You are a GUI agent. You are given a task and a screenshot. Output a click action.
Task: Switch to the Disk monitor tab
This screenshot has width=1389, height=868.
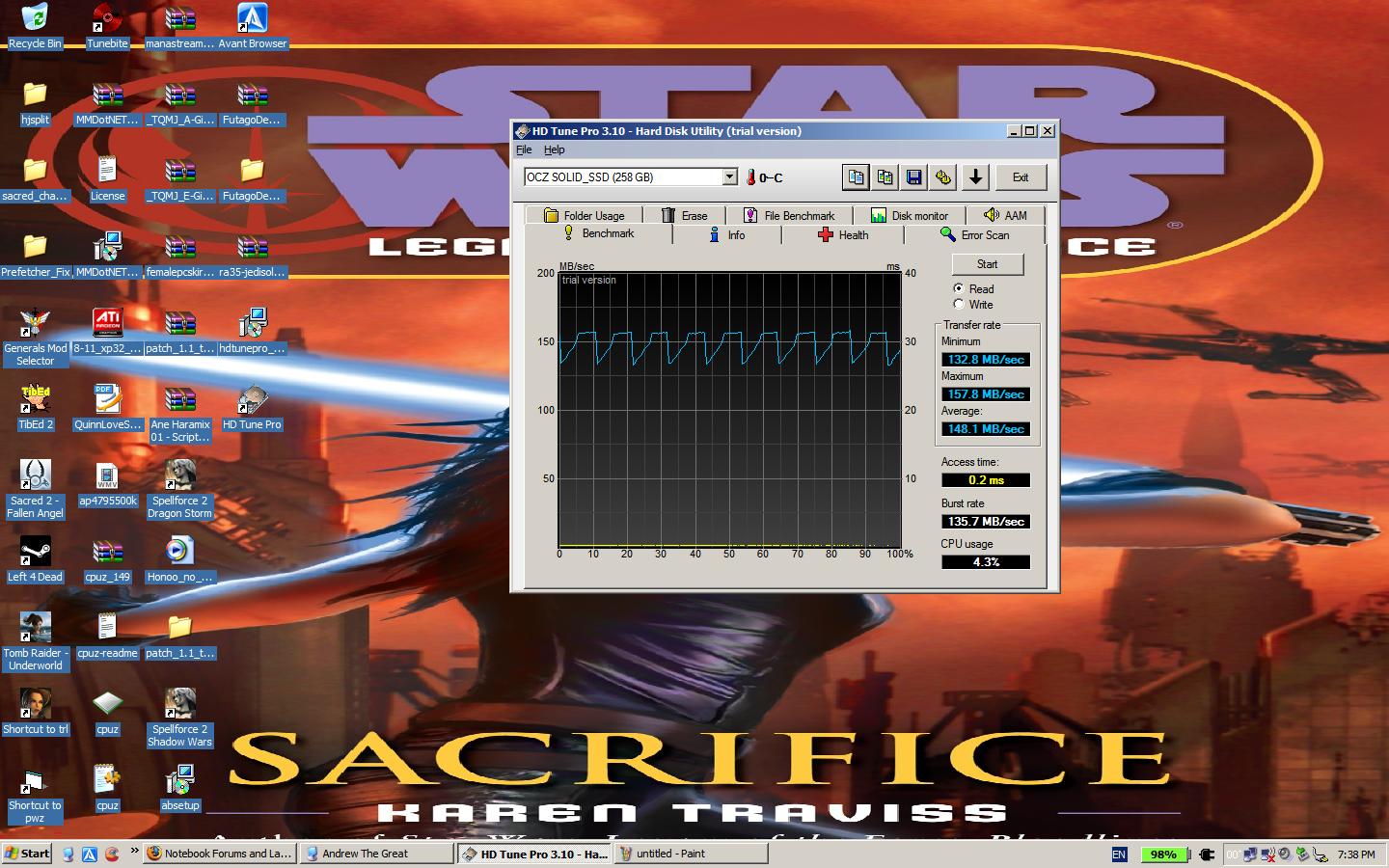coord(910,215)
